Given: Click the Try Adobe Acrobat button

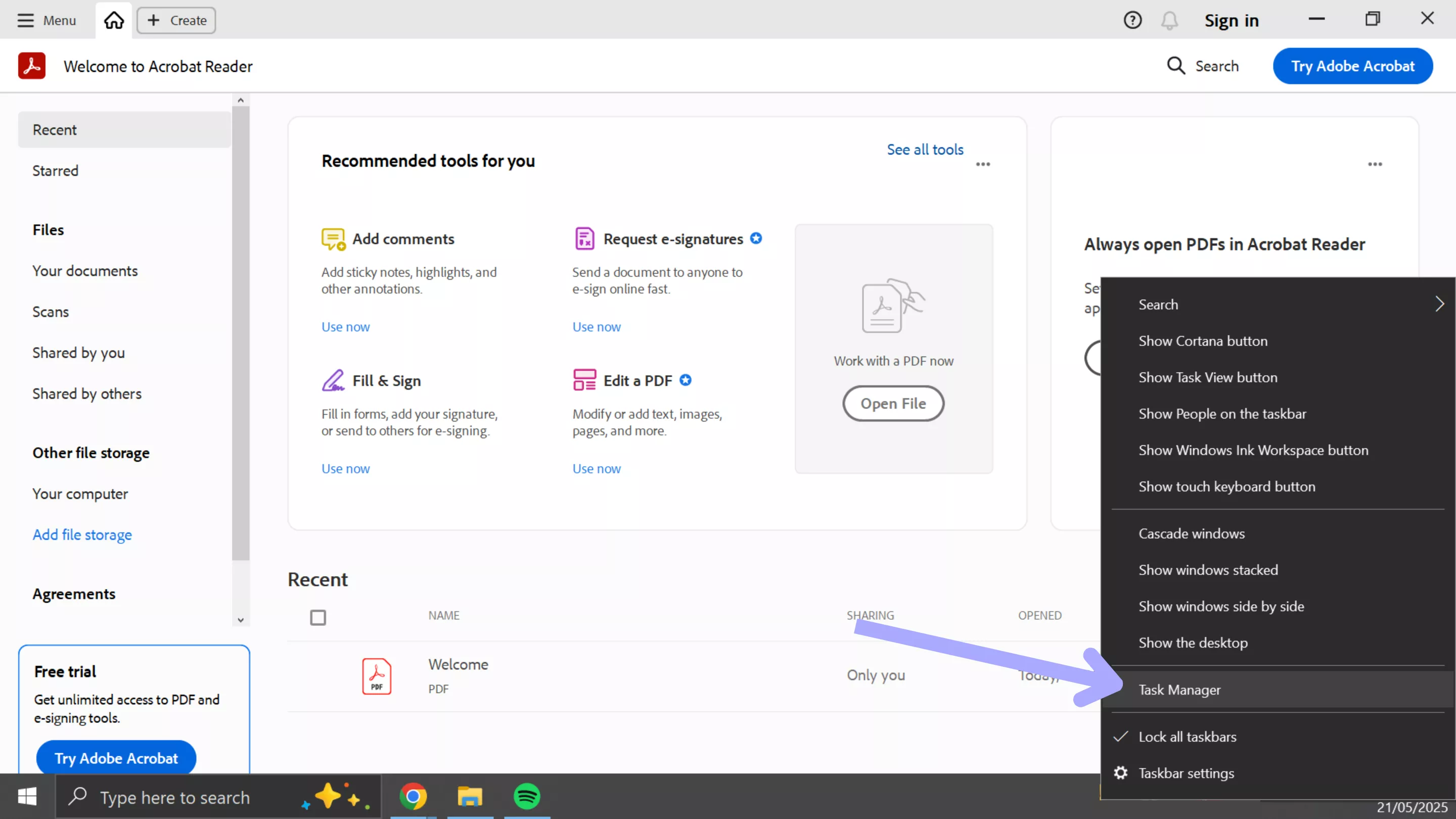Looking at the screenshot, I should coord(1352,66).
